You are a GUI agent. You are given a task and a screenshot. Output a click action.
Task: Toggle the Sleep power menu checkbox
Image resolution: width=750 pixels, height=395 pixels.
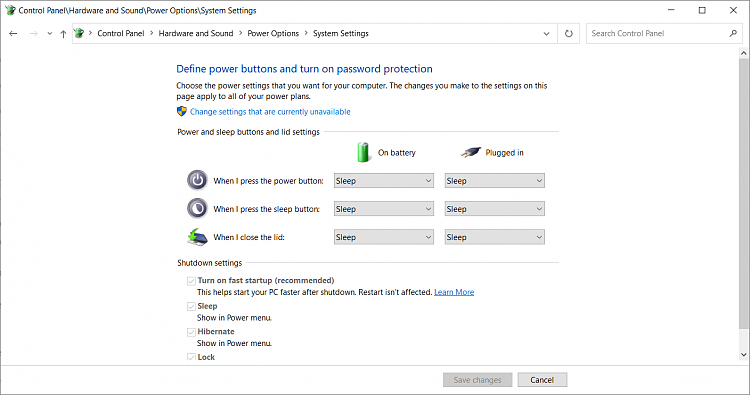(x=191, y=306)
